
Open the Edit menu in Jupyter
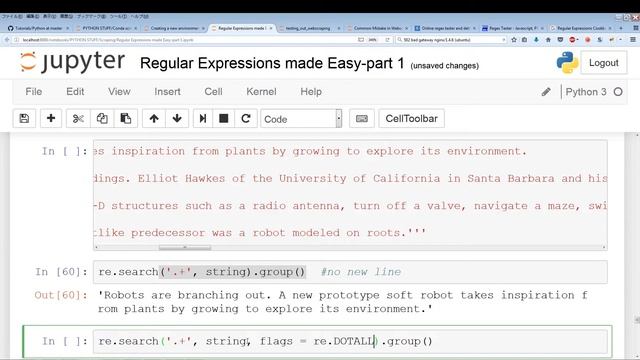coord(75,92)
